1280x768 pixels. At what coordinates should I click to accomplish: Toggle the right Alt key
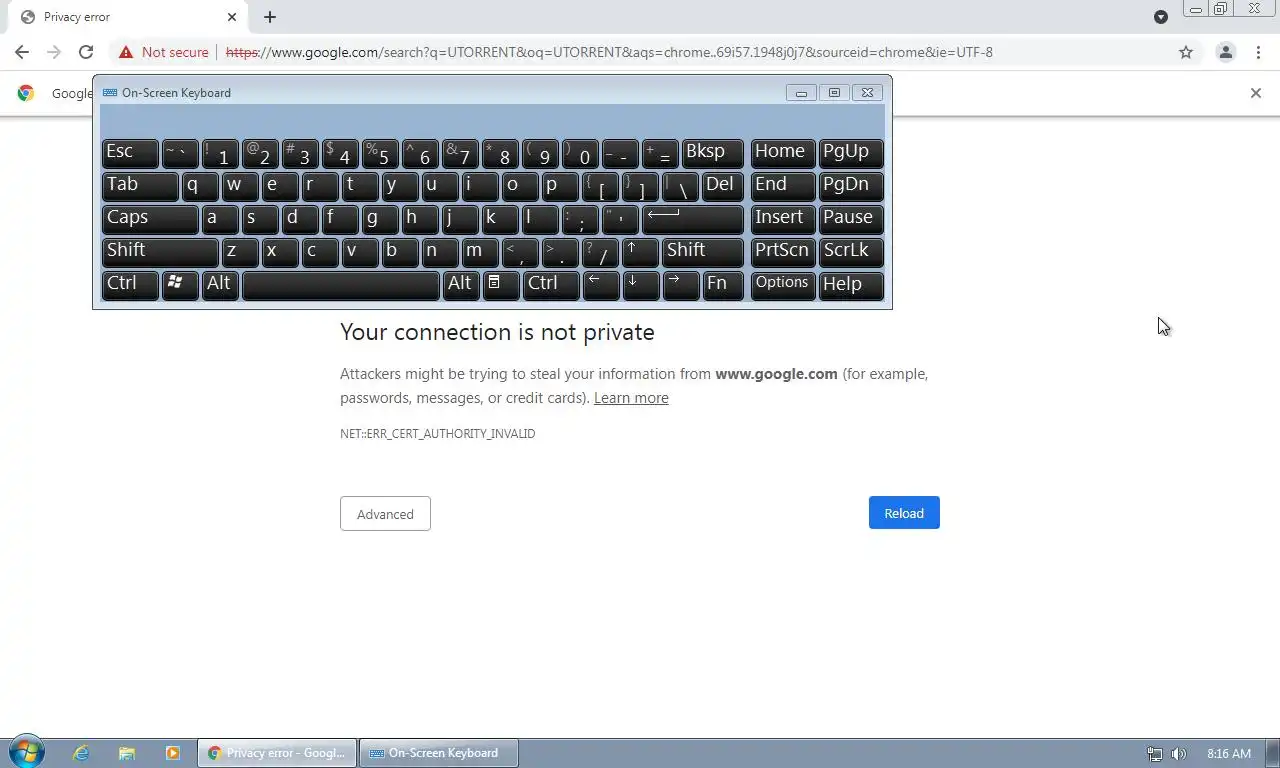[460, 285]
